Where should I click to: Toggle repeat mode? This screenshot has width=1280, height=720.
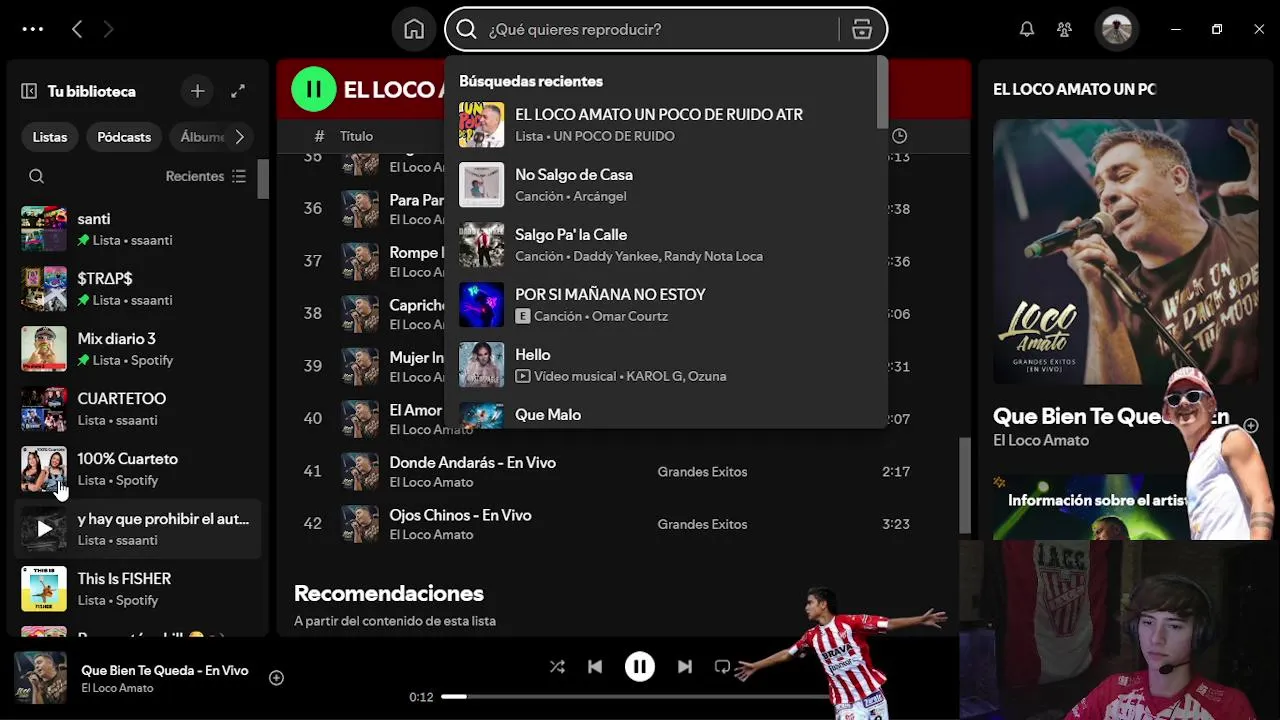(723, 667)
